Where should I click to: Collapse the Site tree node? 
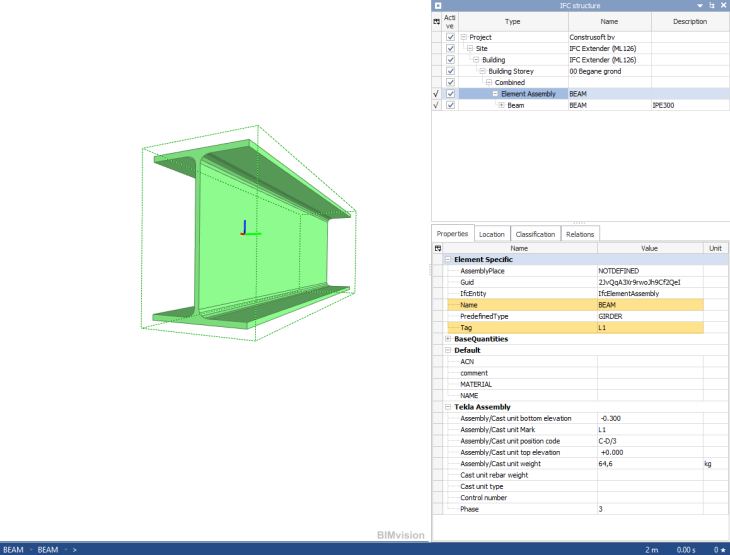coord(470,48)
